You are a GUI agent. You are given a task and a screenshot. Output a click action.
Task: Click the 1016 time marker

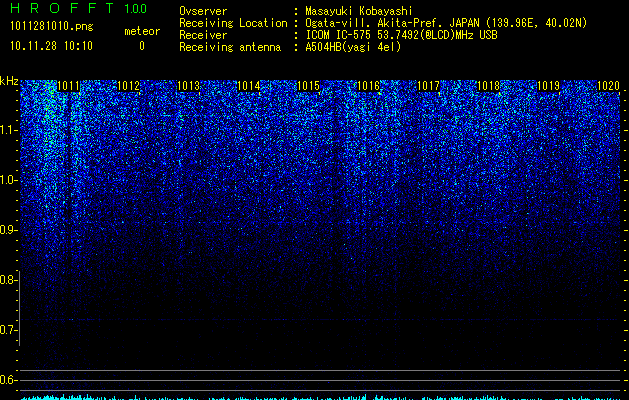coord(369,86)
